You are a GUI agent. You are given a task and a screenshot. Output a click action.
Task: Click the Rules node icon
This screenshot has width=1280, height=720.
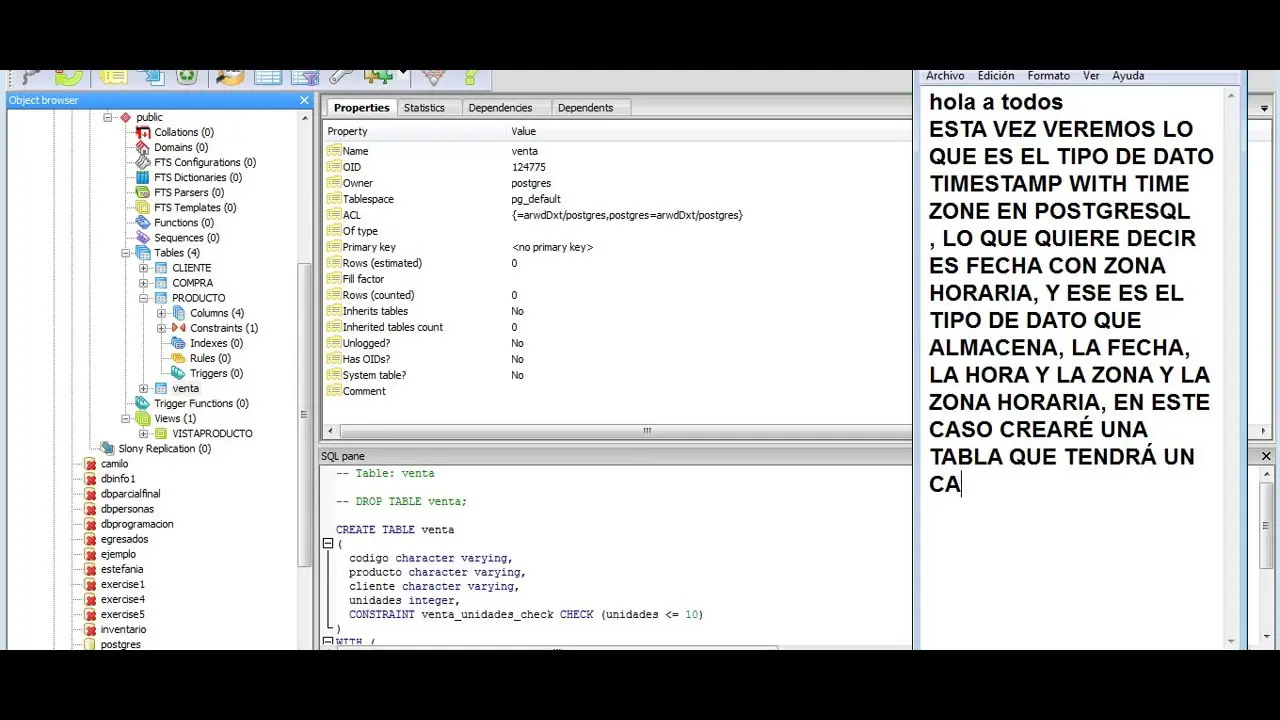[179, 358]
